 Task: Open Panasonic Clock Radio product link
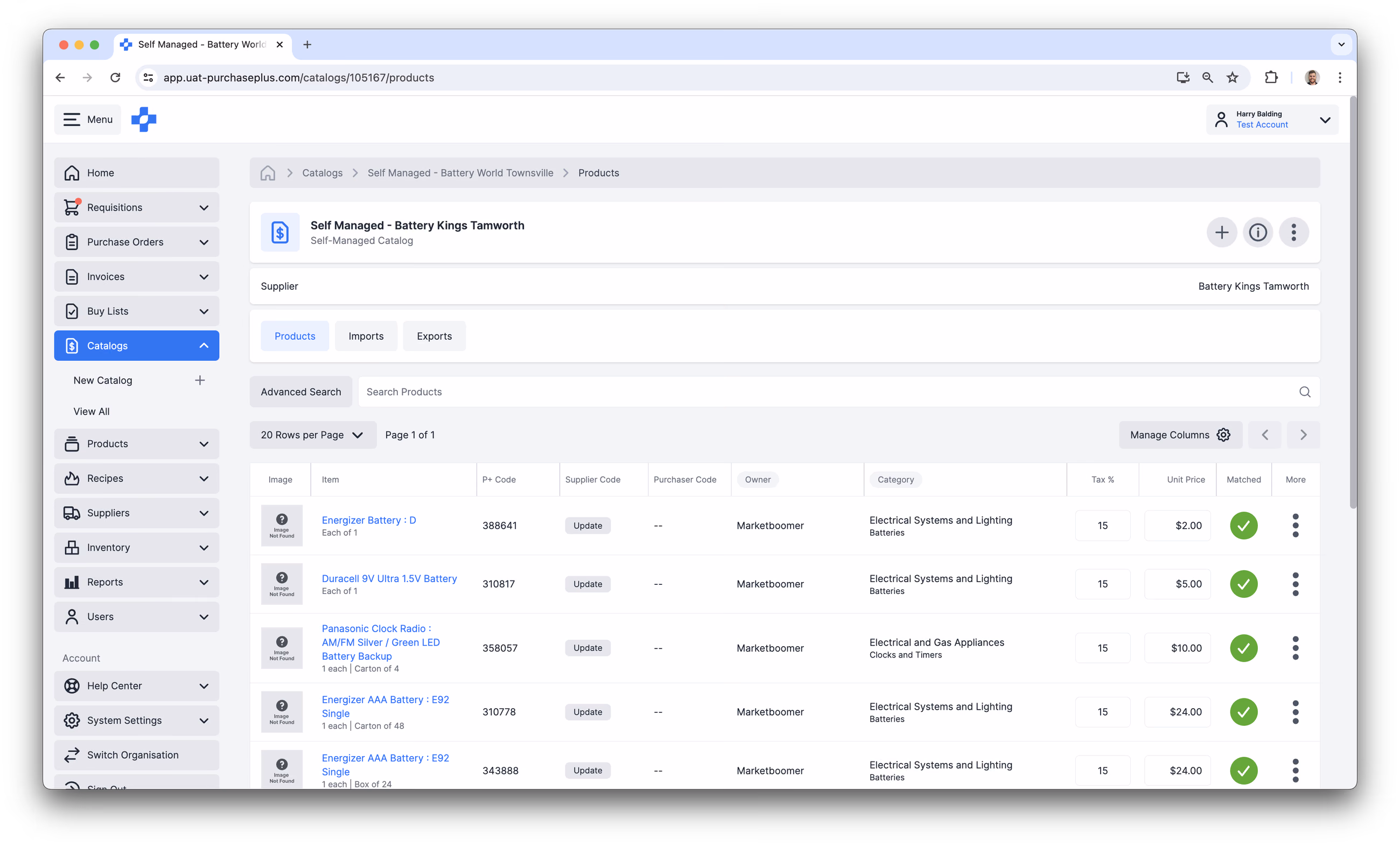tap(381, 642)
